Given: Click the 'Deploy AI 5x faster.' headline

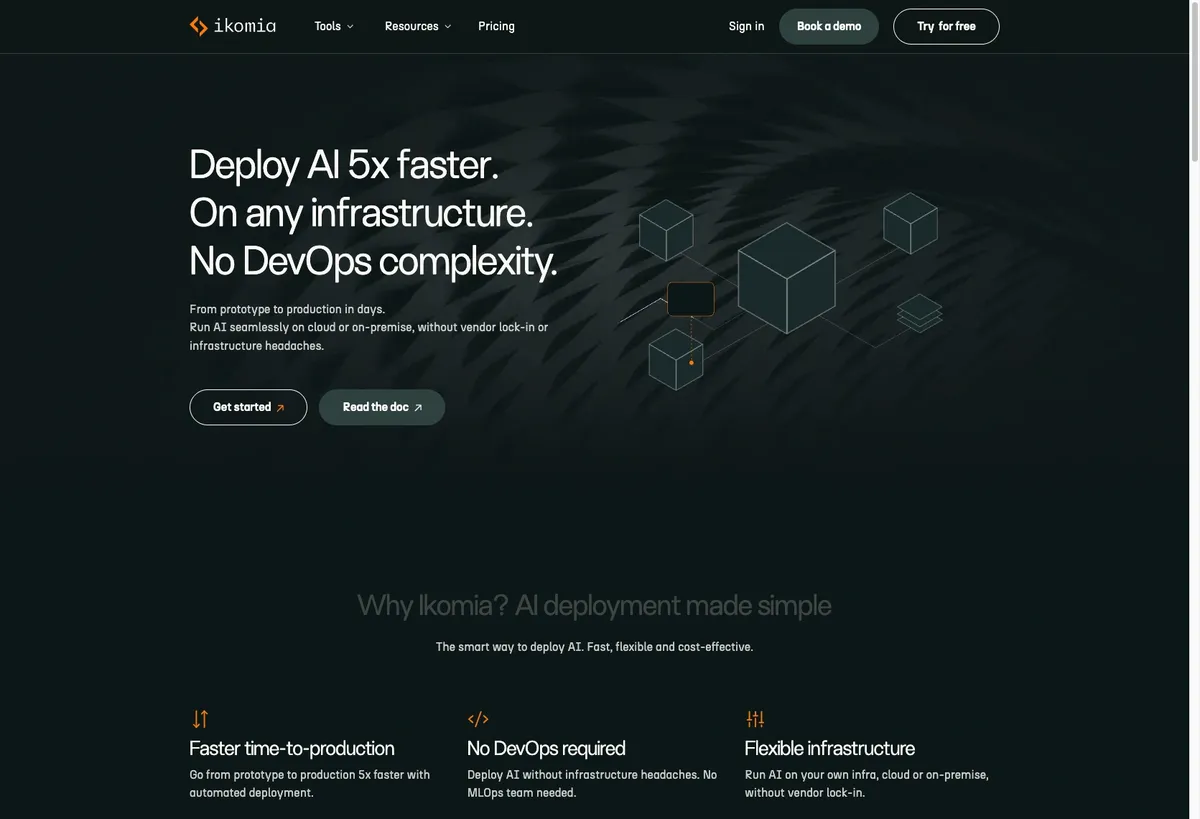Looking at the screenshot, I should click(344, 164).
